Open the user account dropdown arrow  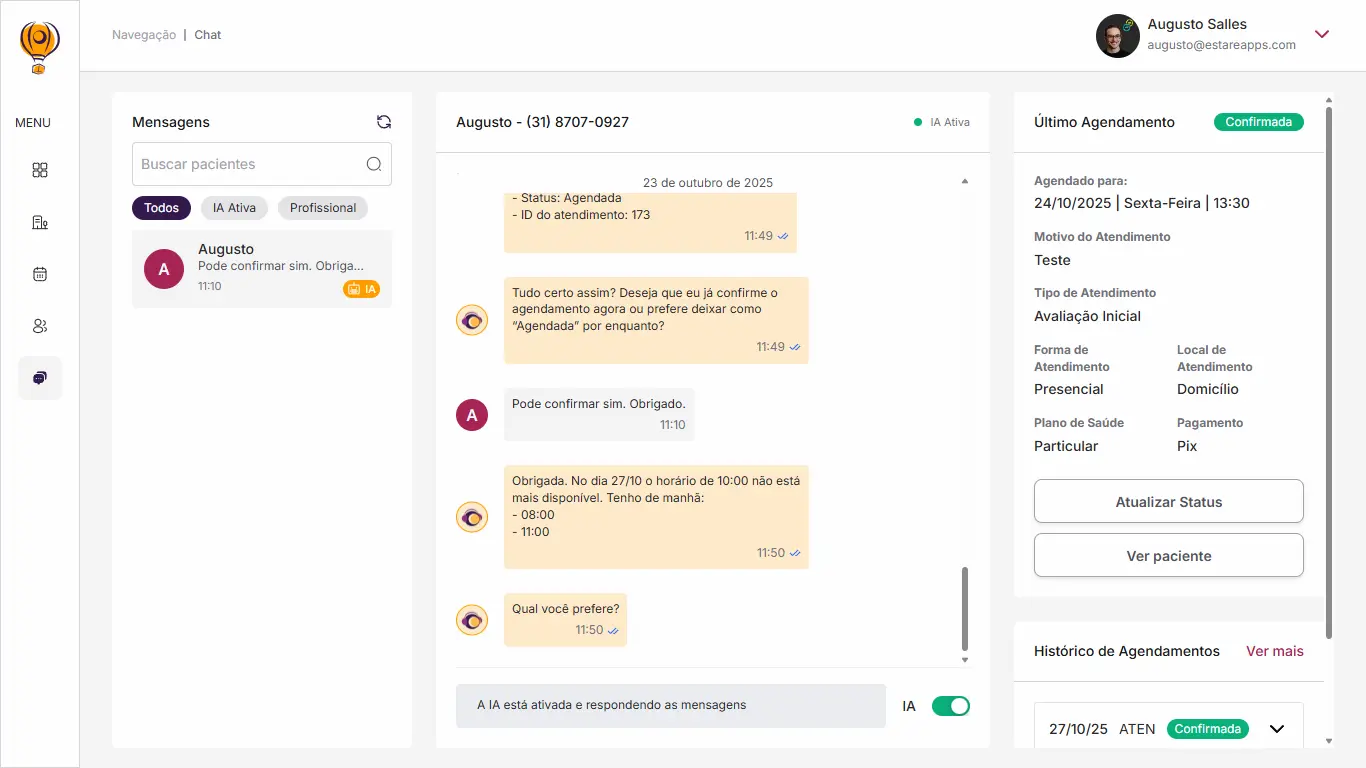click(x=1322, y=34)
